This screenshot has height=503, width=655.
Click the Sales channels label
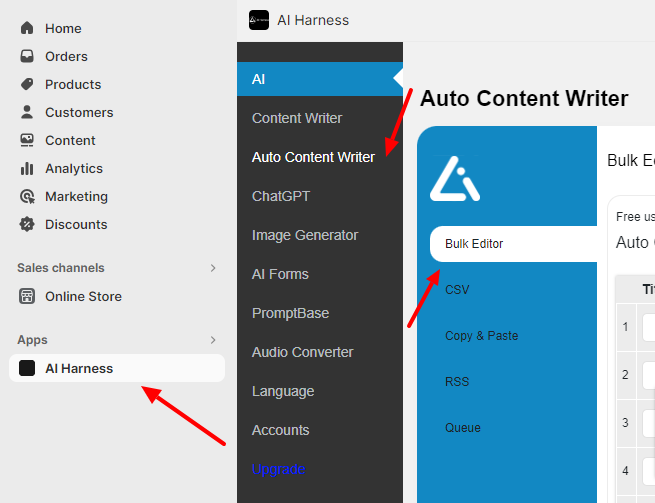(61, 268)
